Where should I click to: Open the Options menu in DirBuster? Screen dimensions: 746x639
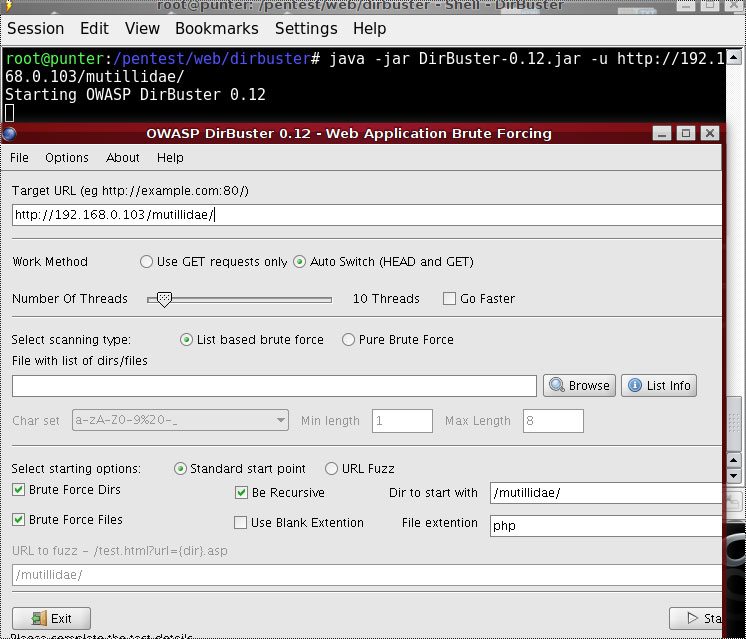coord(67,157)
